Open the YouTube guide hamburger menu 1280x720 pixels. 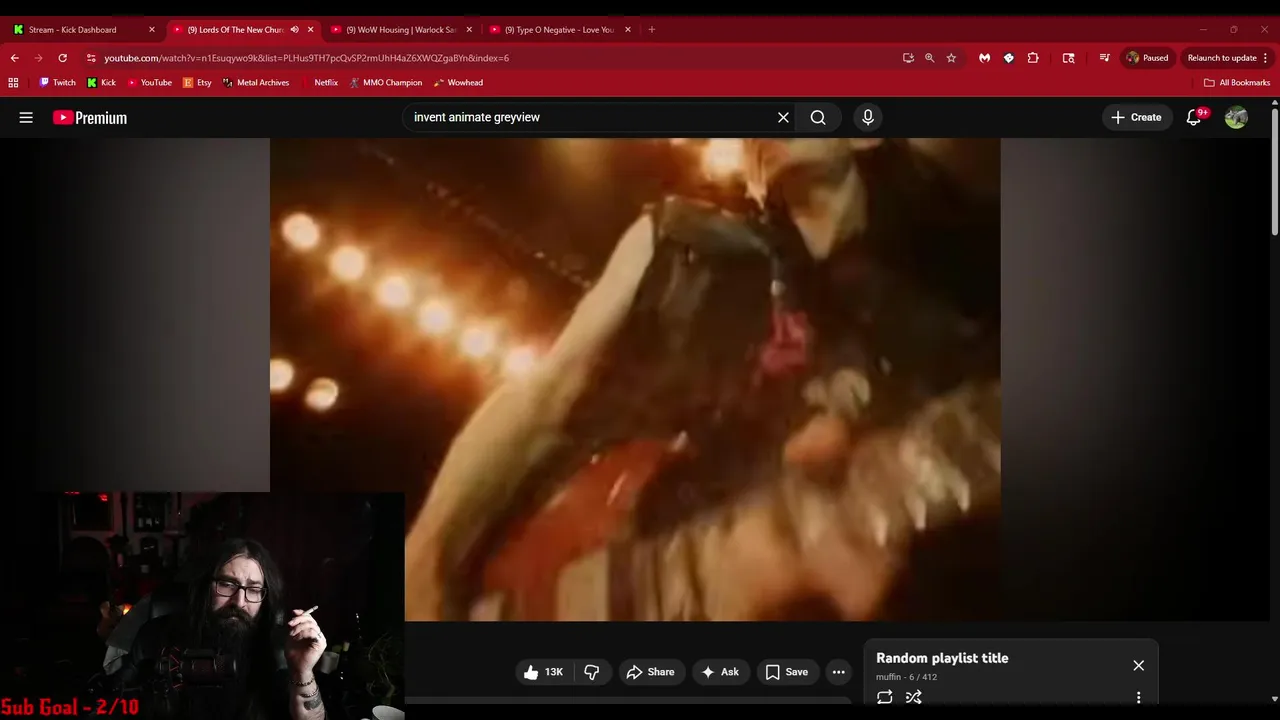[26, 117]
